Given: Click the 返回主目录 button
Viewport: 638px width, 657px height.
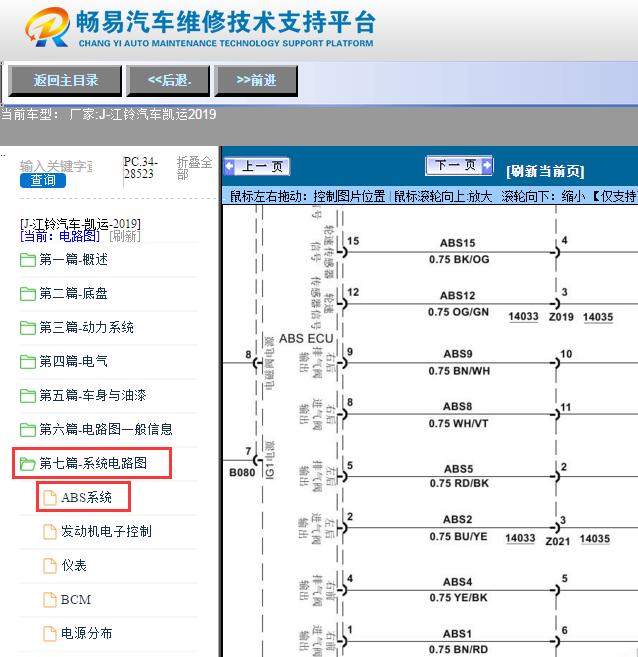Looking at the screenshot, I should [65, 80].
